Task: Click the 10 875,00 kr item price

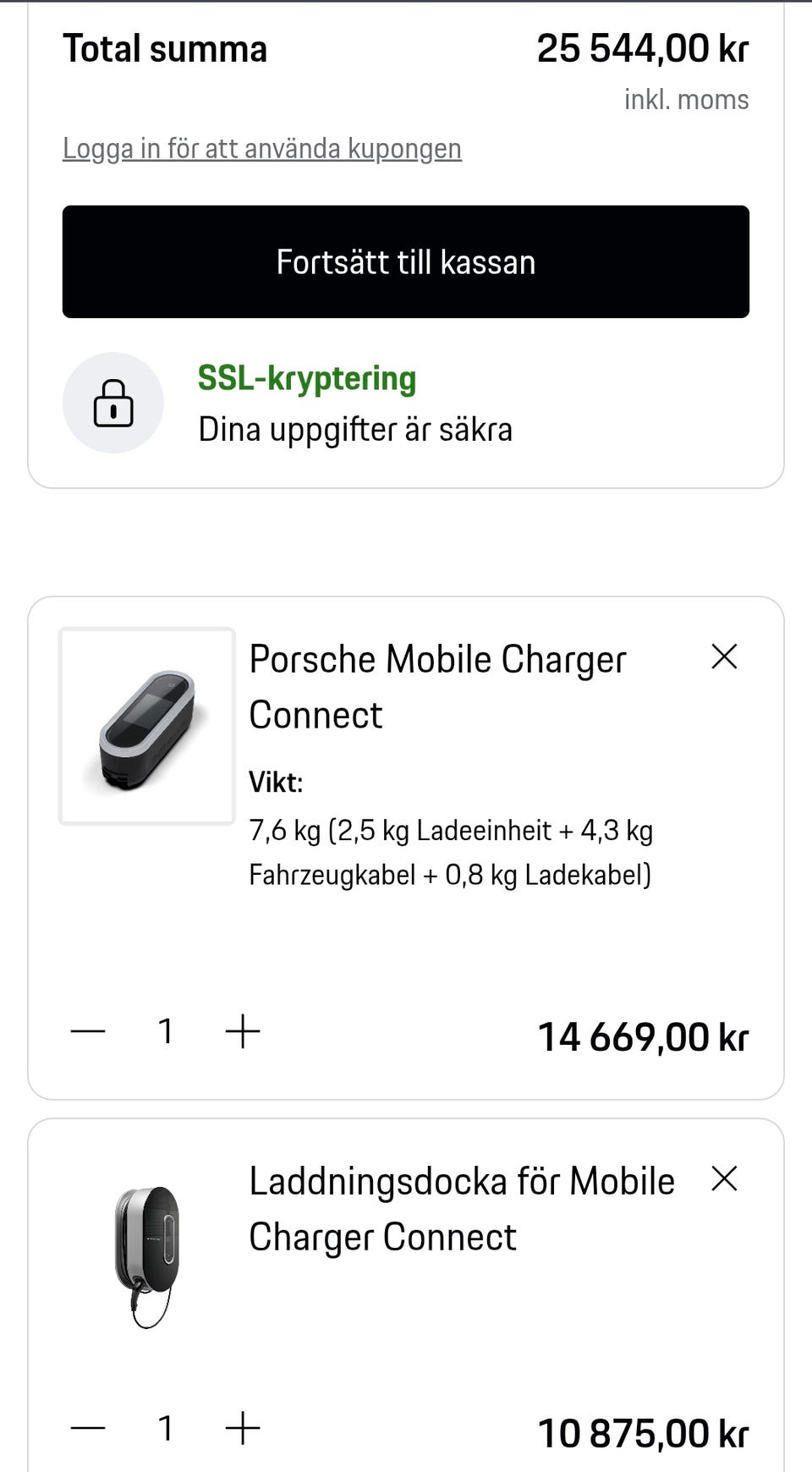Action: pos(643,1434)
